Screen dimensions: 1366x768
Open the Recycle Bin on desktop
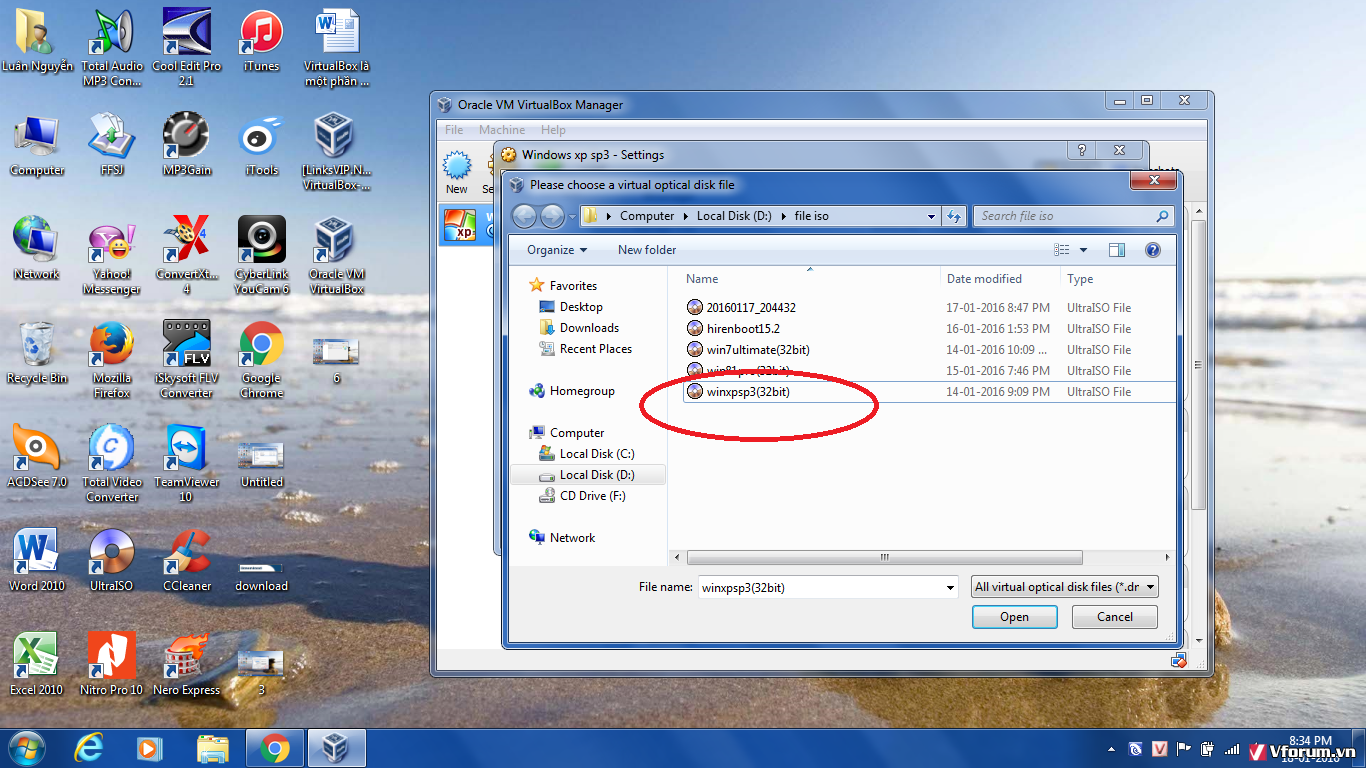(x=37, y=352)
